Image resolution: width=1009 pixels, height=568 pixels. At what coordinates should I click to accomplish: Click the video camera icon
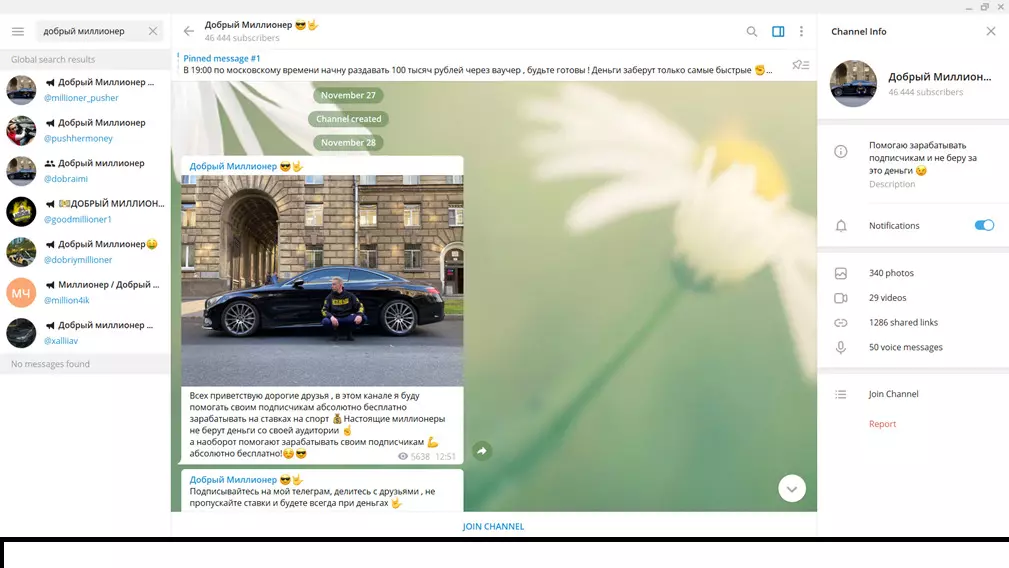(840, 298)
